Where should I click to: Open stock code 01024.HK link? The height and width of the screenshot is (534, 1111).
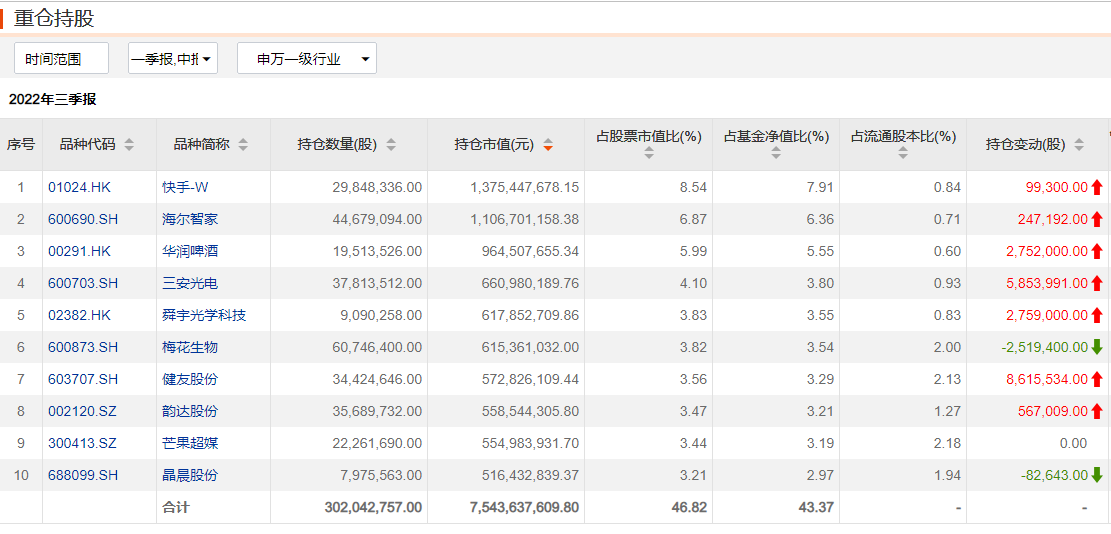click(78, 187)
